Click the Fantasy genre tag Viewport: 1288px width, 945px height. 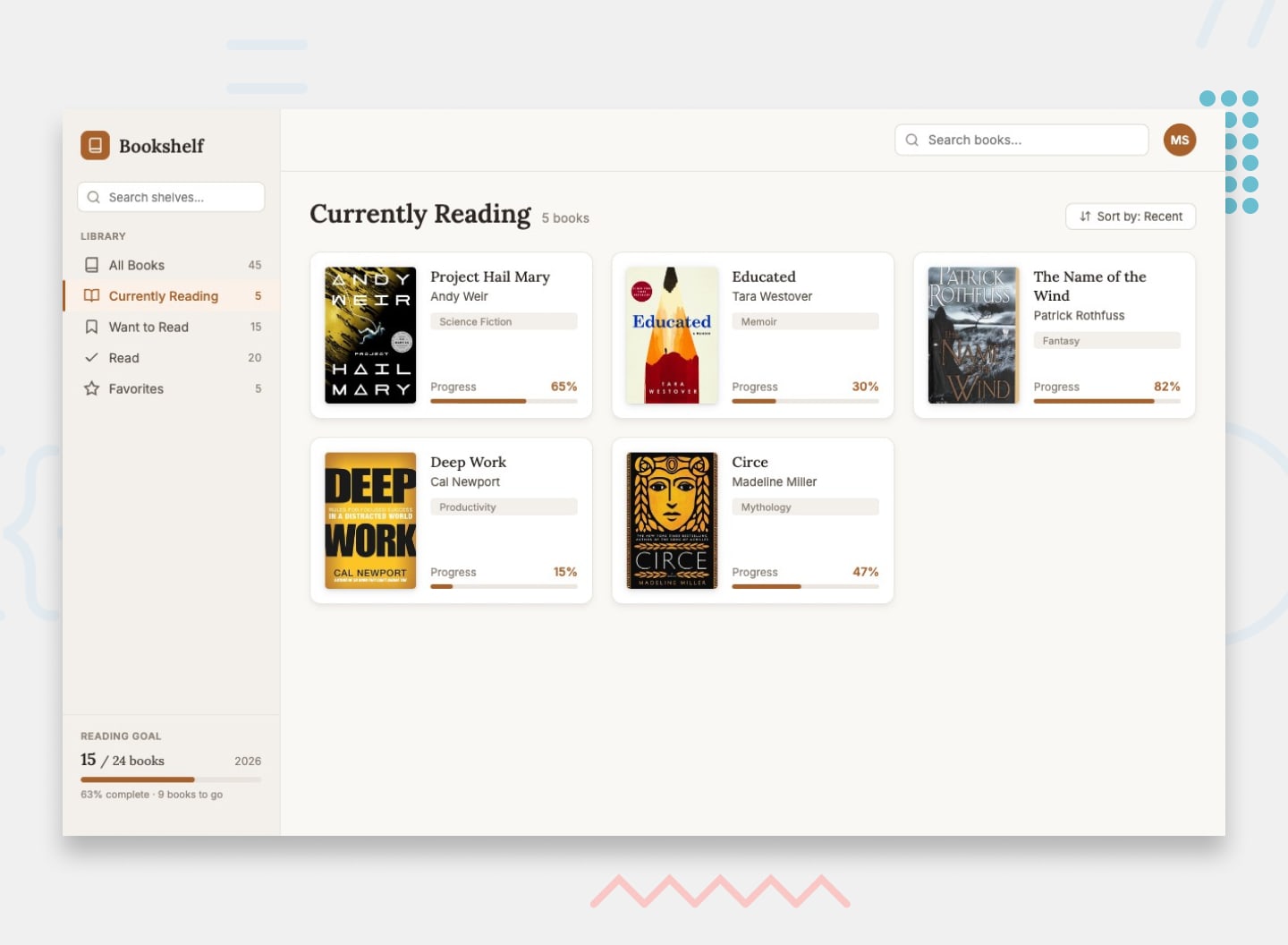(1106, 341)
